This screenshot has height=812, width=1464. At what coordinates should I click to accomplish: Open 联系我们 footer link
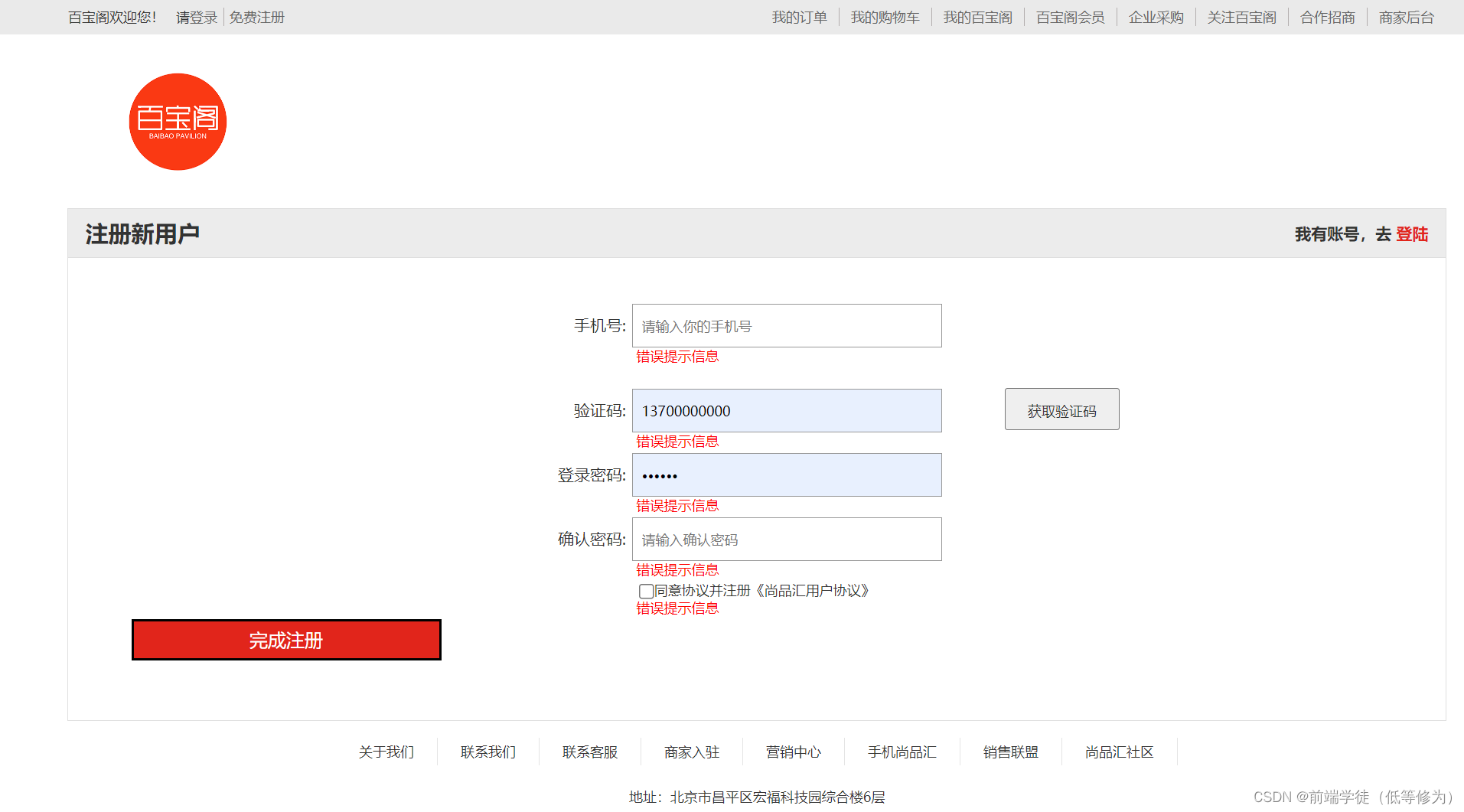[x=487, y=752]
